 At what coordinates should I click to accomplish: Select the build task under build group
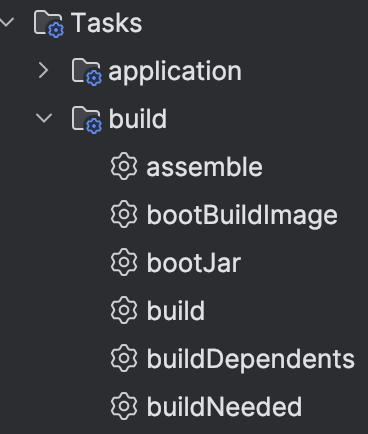[x=176, y=311]
